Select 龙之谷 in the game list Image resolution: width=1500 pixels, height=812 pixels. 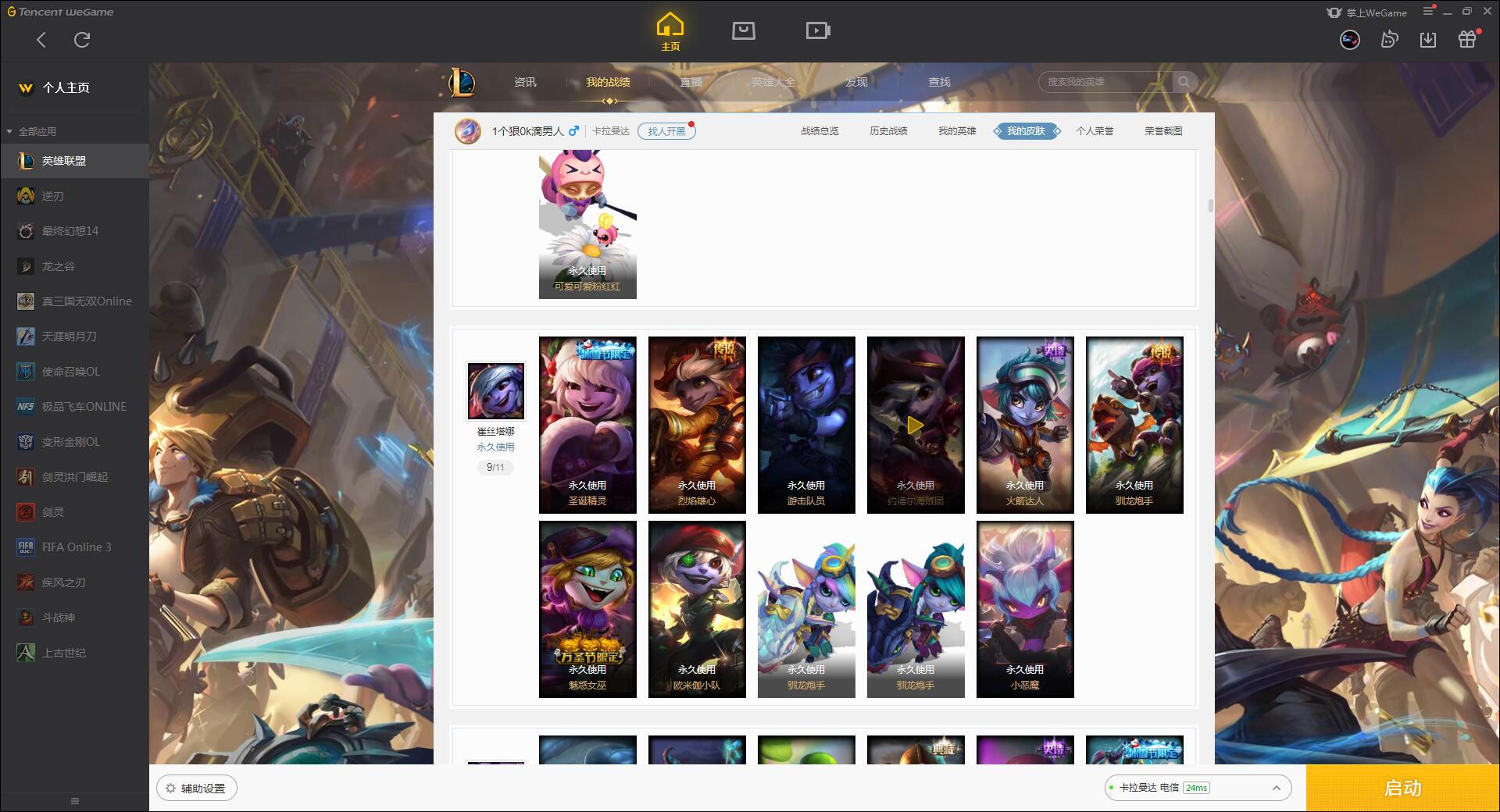coord(74,266)
